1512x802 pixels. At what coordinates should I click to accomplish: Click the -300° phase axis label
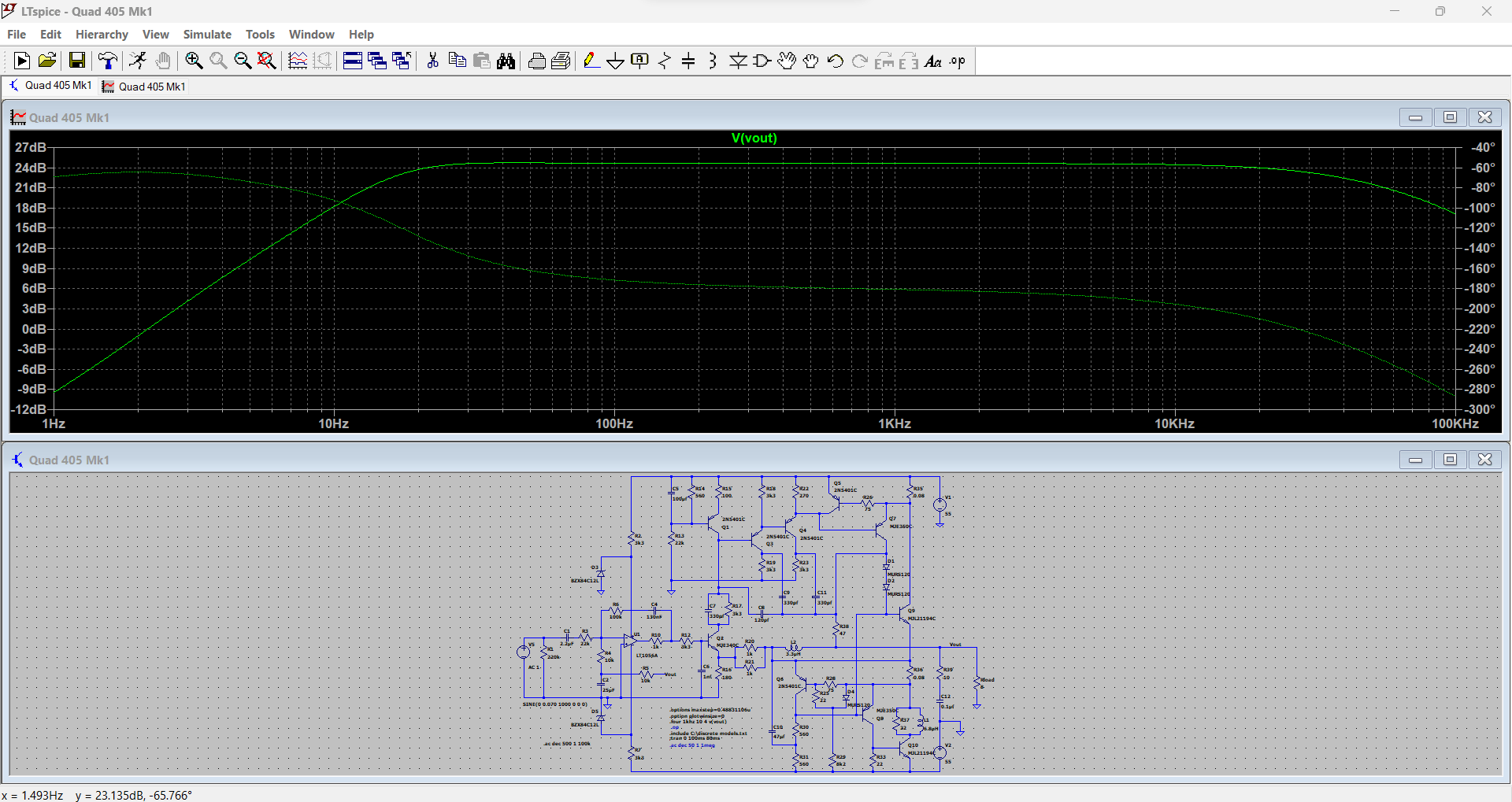(x=1479, y=409)
